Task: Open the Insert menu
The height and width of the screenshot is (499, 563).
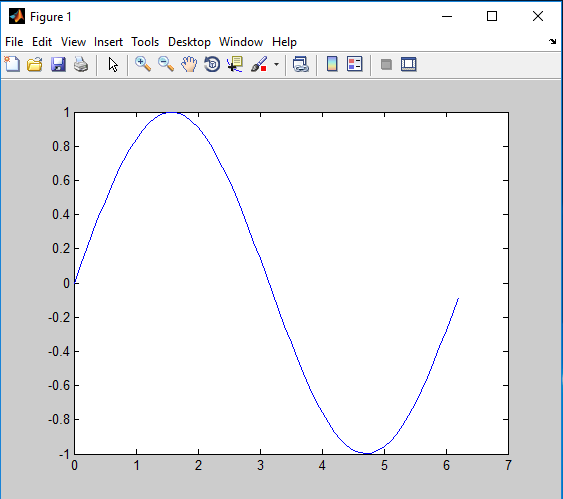Action: click(x=108, y=42)
